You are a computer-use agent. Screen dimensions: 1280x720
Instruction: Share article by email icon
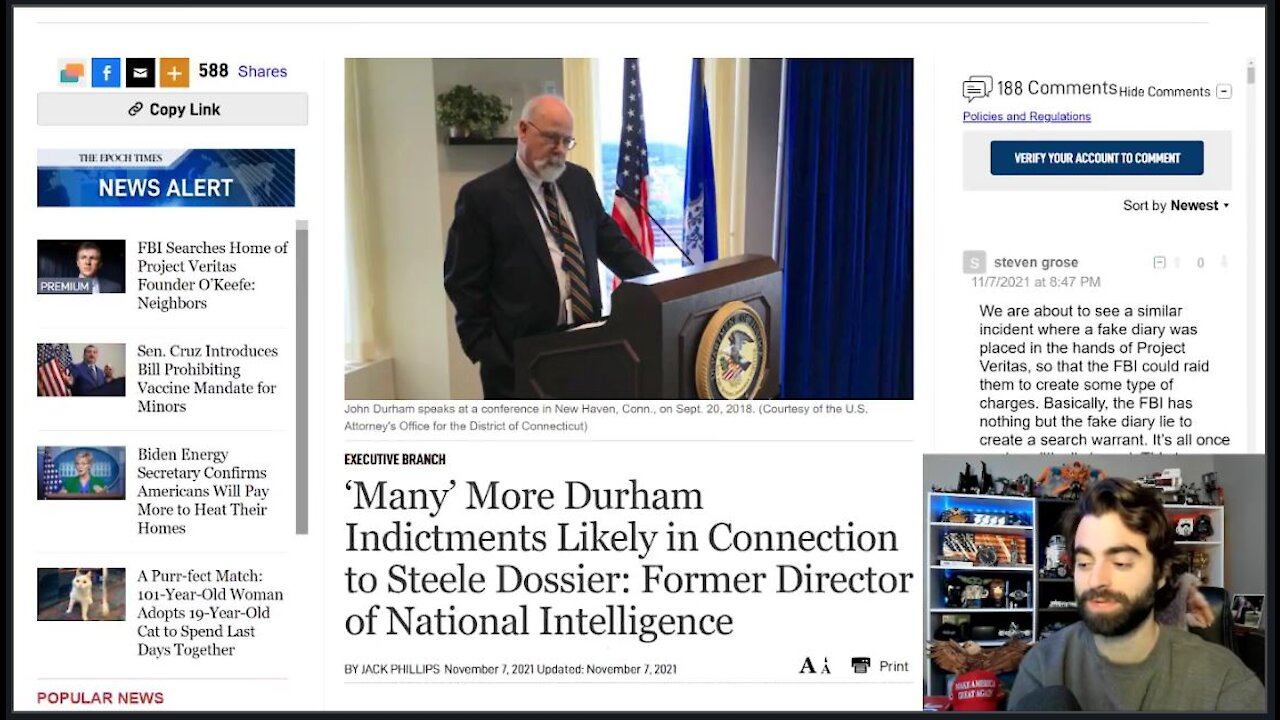pos(140,72)
